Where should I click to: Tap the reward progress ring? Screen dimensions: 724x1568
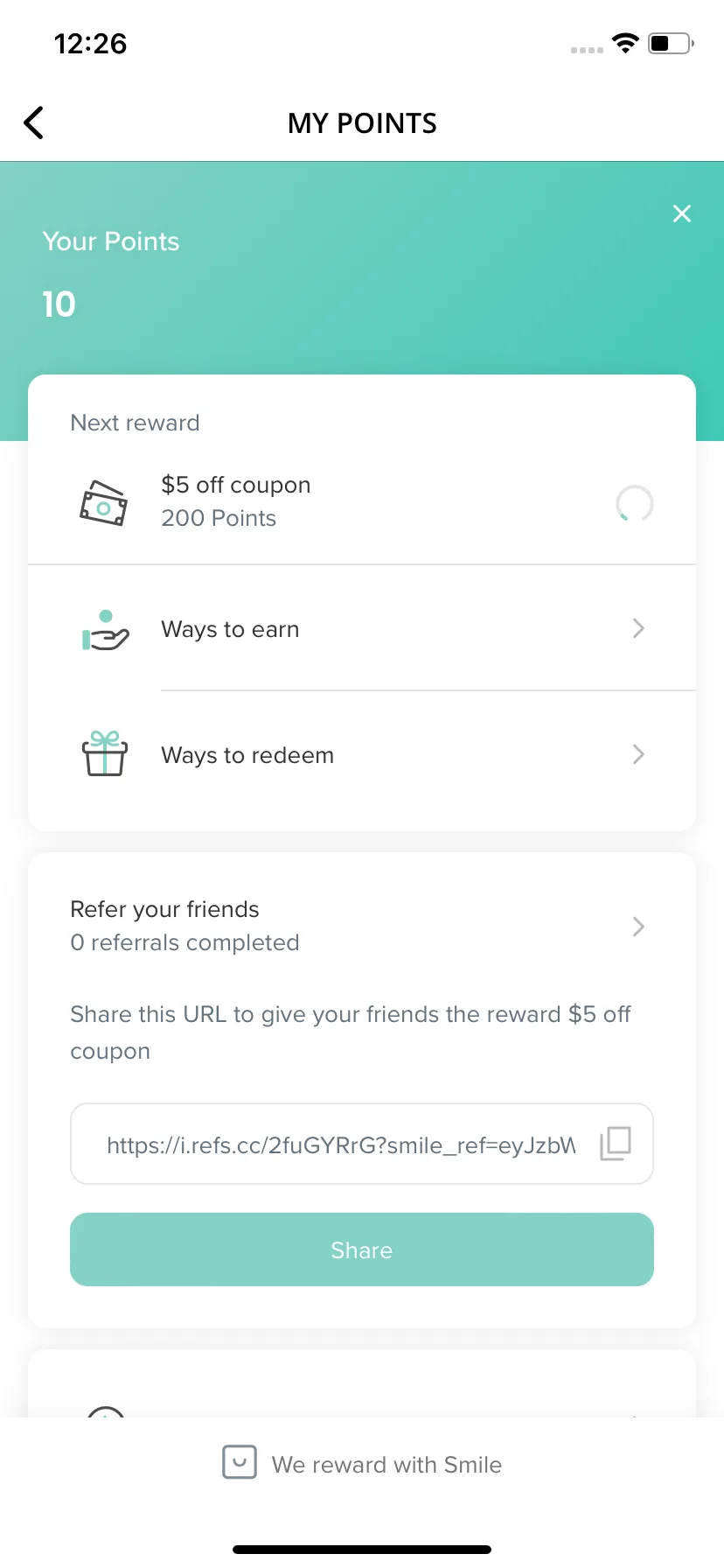(x=635, y=503)
